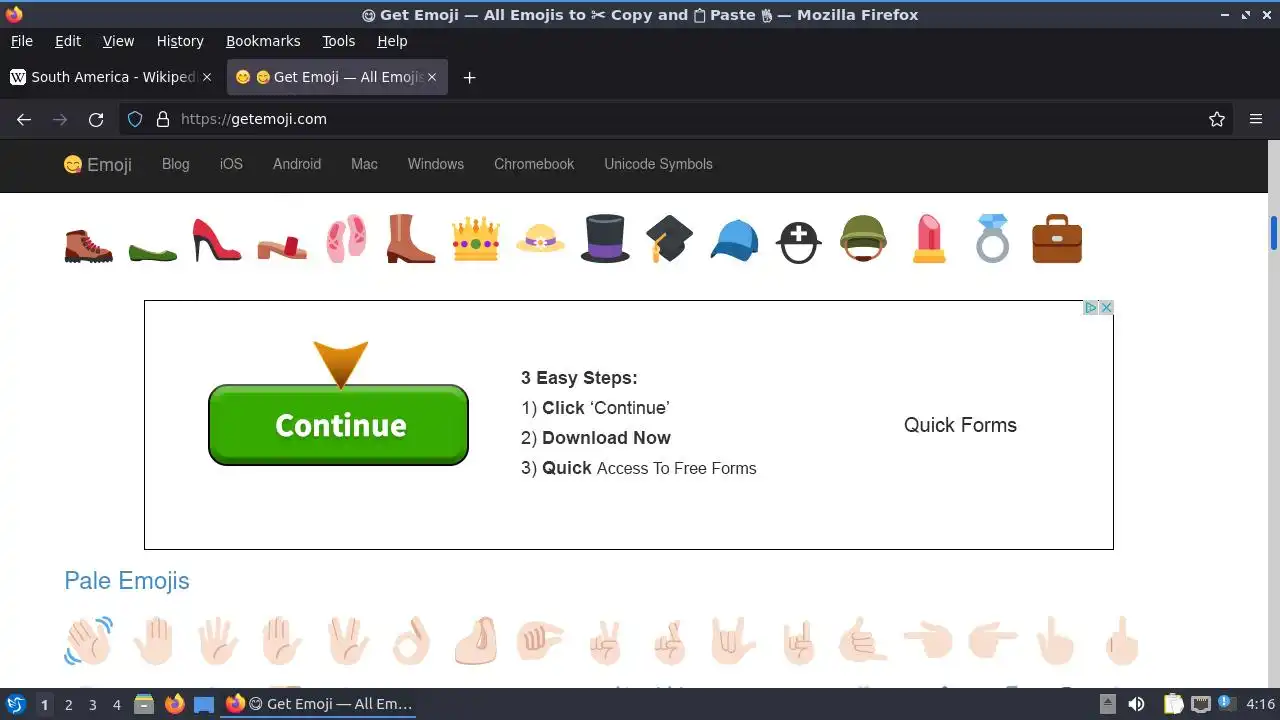Open the Android navigation link
Image resolution: width=1280 pixels, height=720 pixels.
[297, 164]
